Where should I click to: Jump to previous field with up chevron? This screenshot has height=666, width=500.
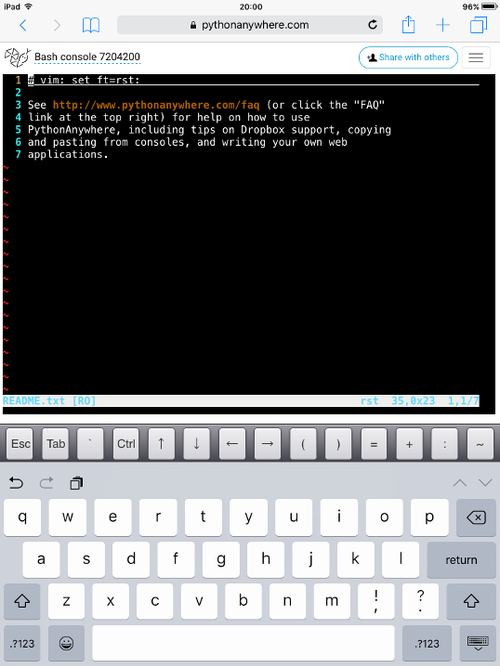click(460, 483)
